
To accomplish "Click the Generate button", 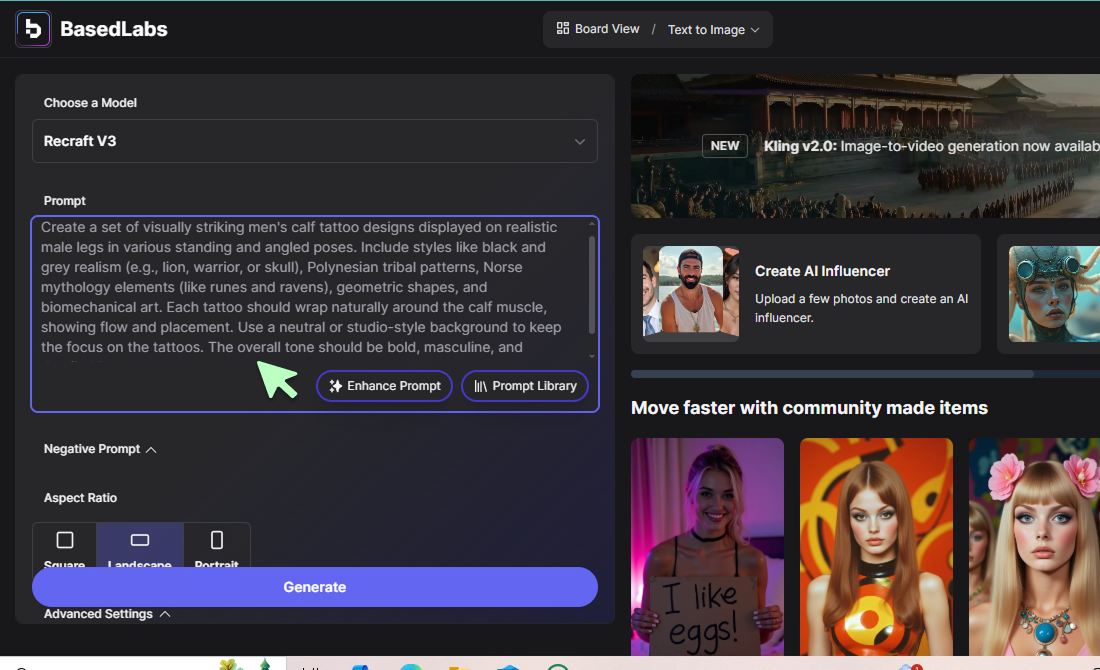I will (x=315, y=587).
